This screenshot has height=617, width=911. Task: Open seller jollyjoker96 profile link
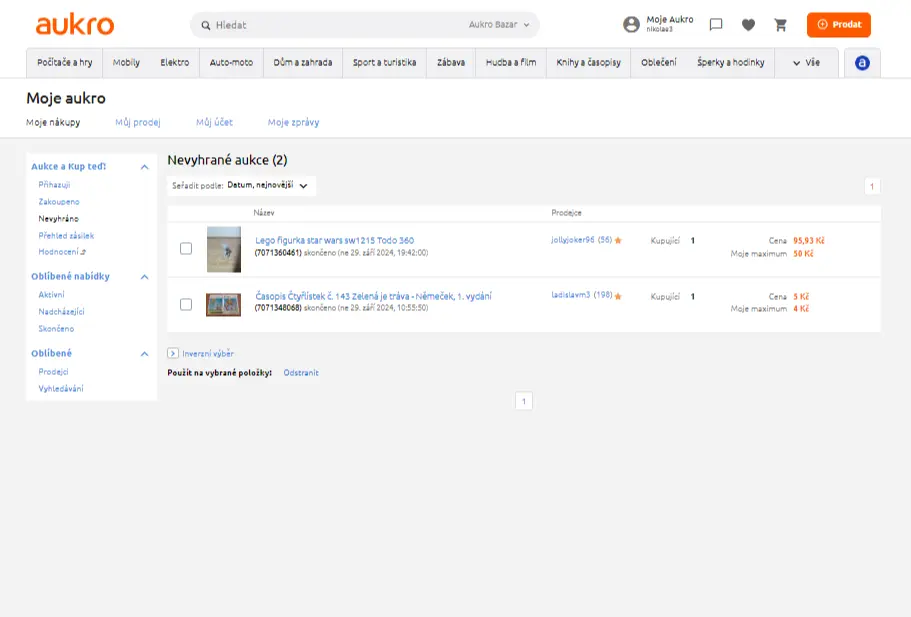(x=573, y=240)
